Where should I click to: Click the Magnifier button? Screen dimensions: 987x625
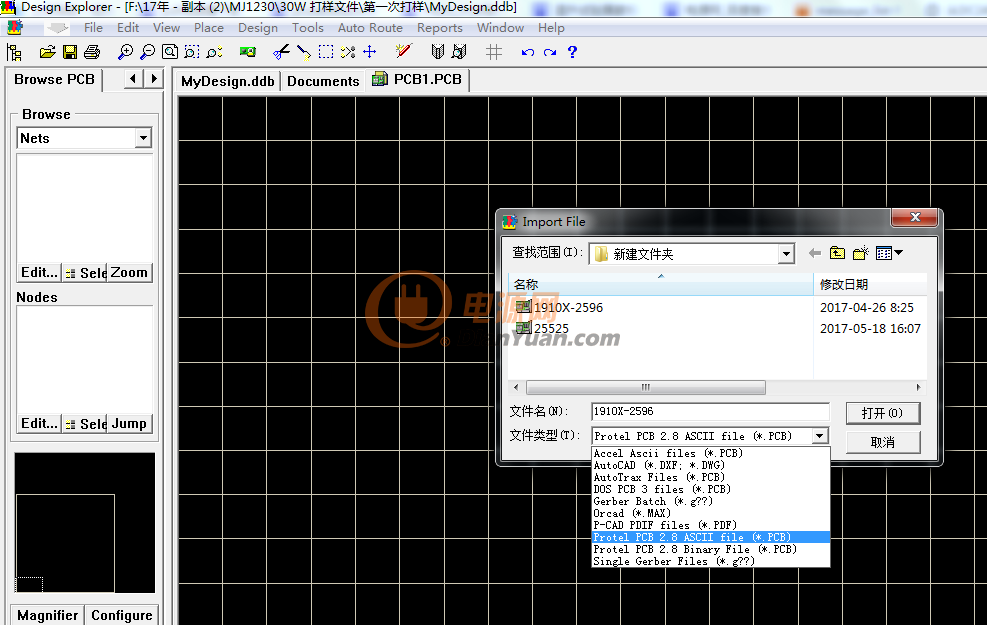[x=48, y=615]
